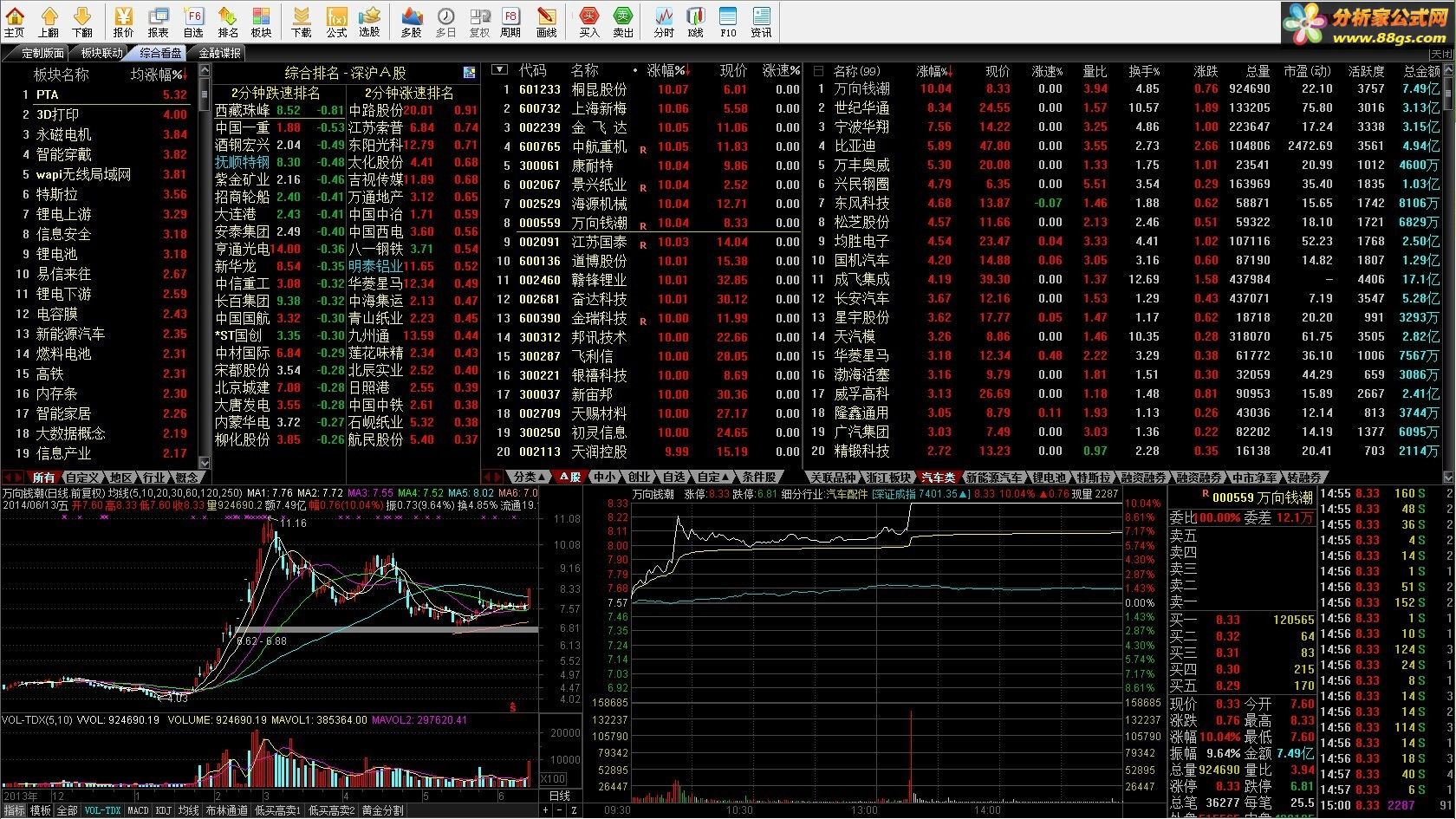Sort right list by 总金额 header
Viewport: 1456px width, 819px height.
point(1421,71)
